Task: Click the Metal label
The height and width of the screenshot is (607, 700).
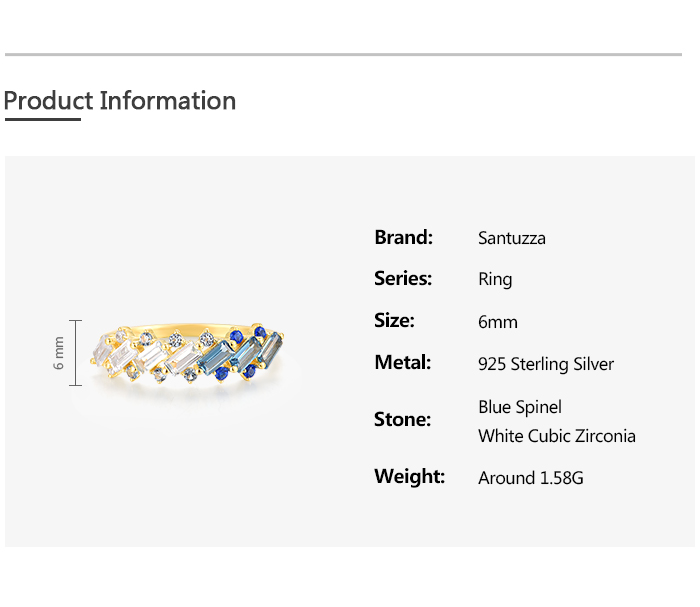Action: (403, 362)
